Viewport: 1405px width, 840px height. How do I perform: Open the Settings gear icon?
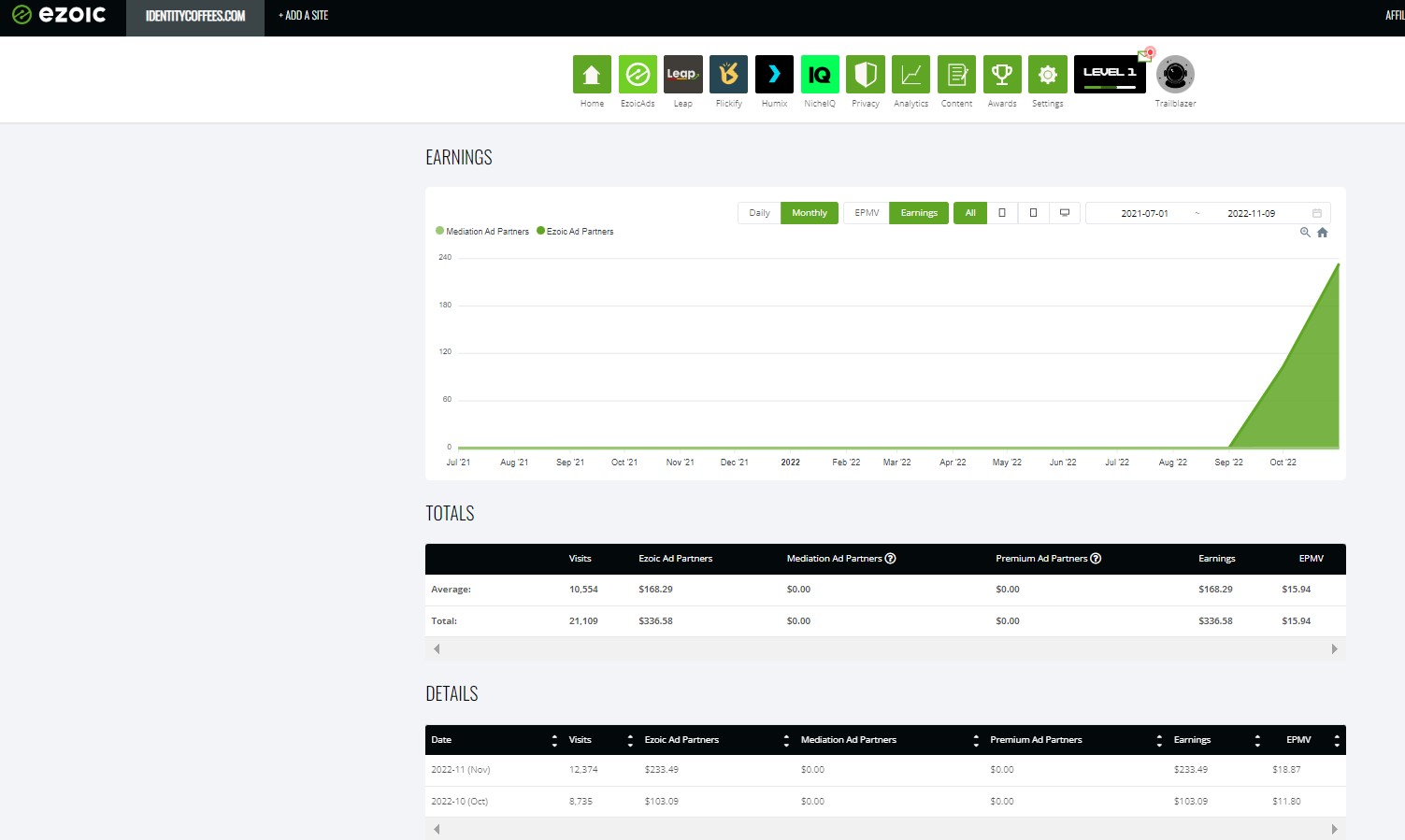1048,75
